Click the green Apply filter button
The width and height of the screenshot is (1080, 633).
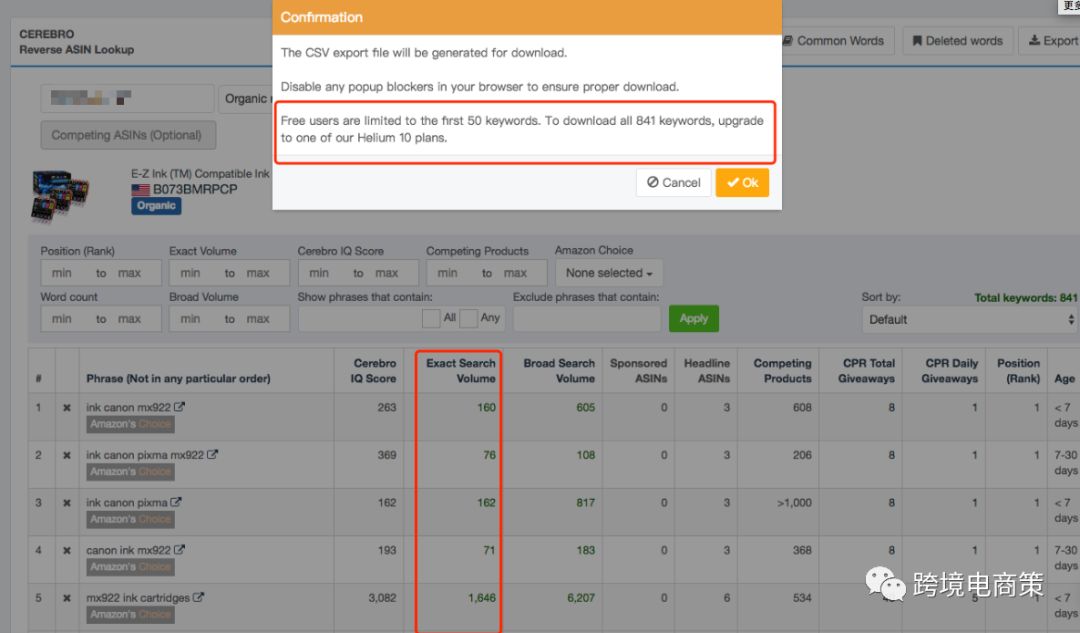694,318
